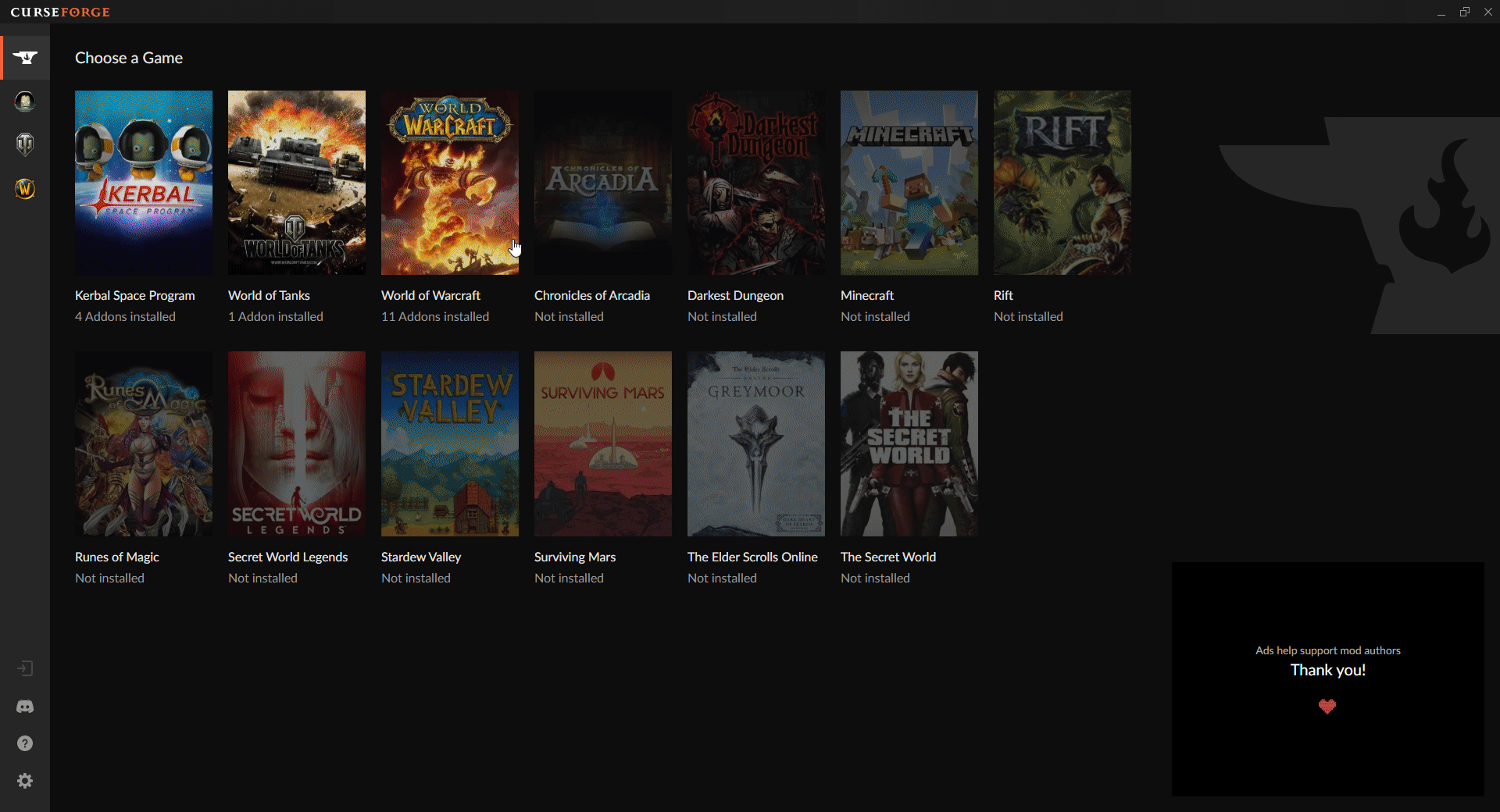Click The Secret World title text
The image size is (1500, 812).
coord(888,557)
